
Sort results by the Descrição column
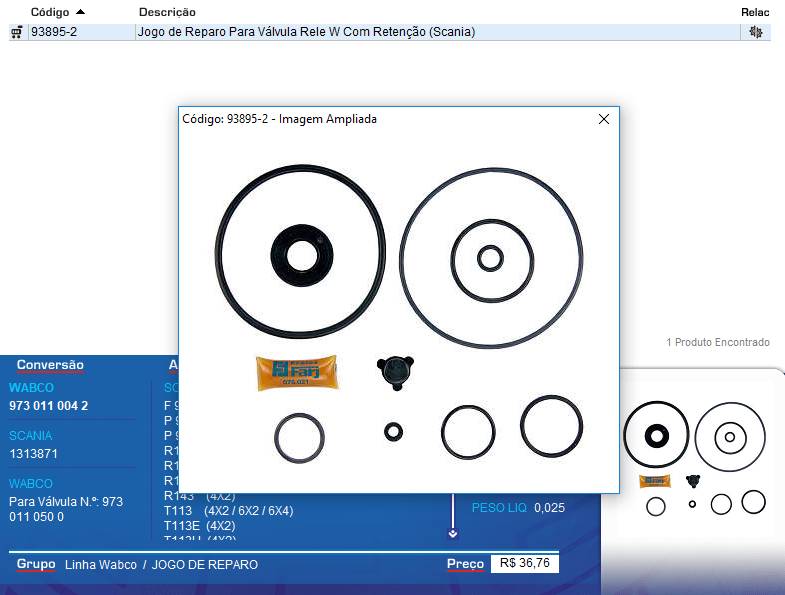[x=167, y=12]
